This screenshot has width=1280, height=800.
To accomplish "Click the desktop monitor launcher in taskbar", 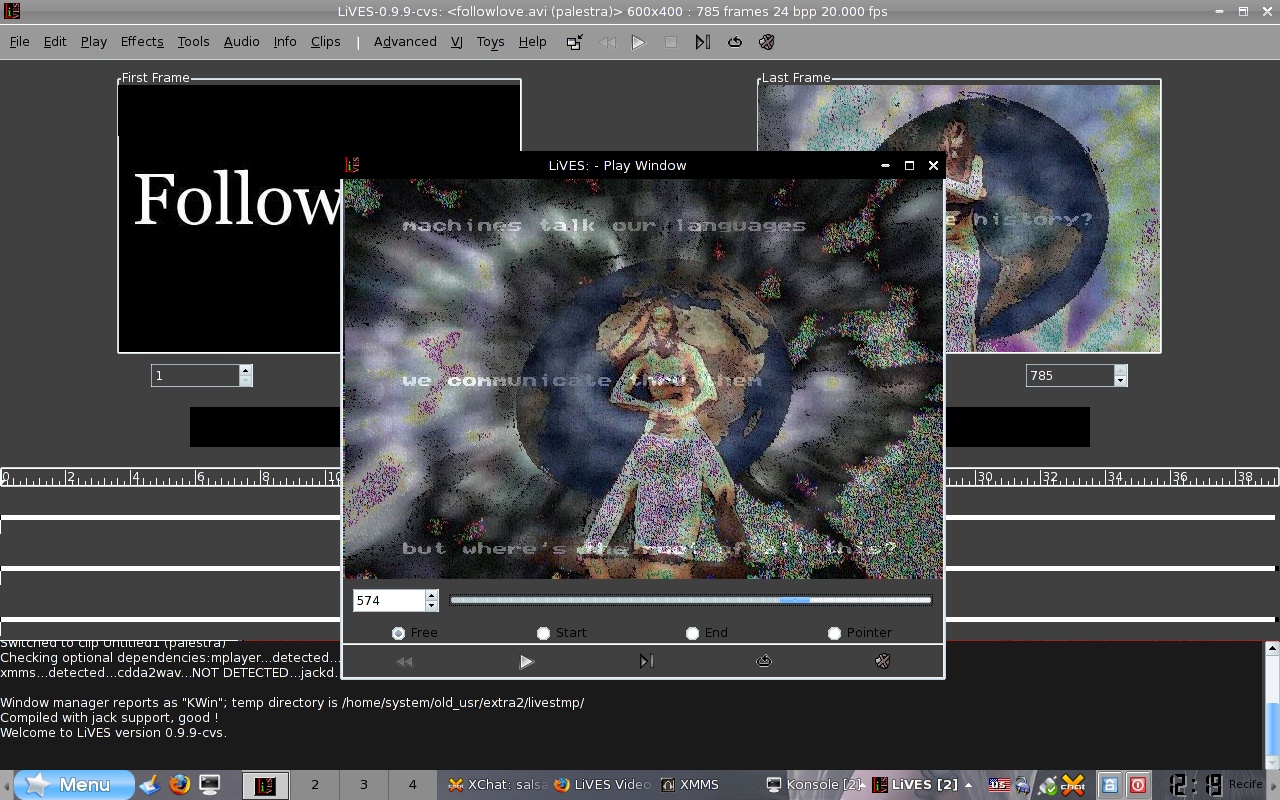I will coord(209,785).
